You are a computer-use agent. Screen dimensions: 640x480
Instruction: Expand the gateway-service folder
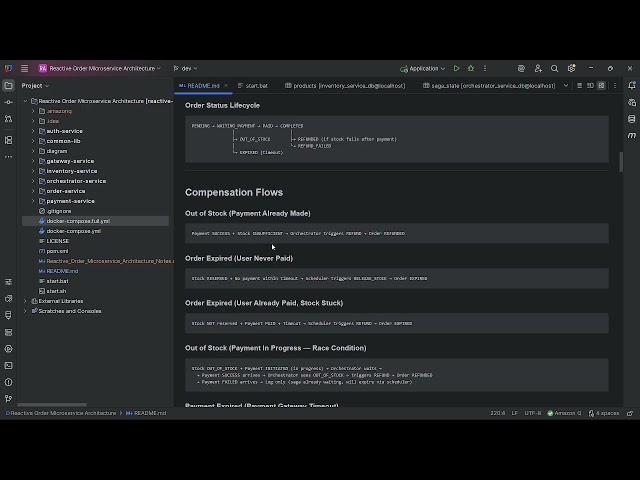33,161
